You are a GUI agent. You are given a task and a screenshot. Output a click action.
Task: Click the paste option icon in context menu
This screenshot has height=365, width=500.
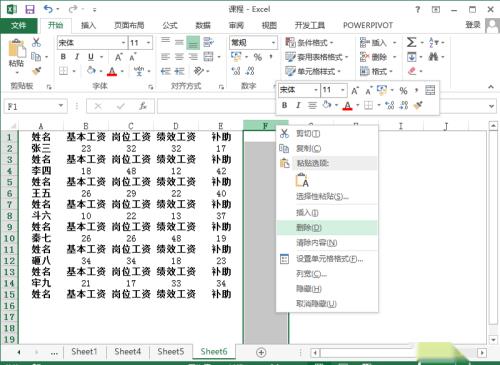302,180
